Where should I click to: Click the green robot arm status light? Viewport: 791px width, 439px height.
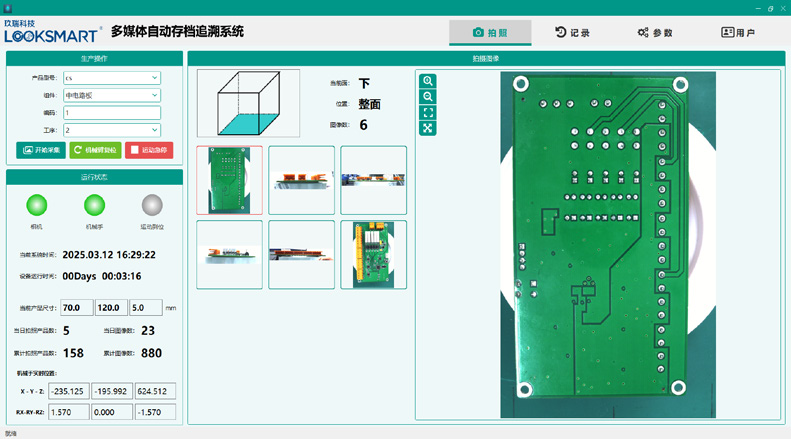(x=95, y=205)
